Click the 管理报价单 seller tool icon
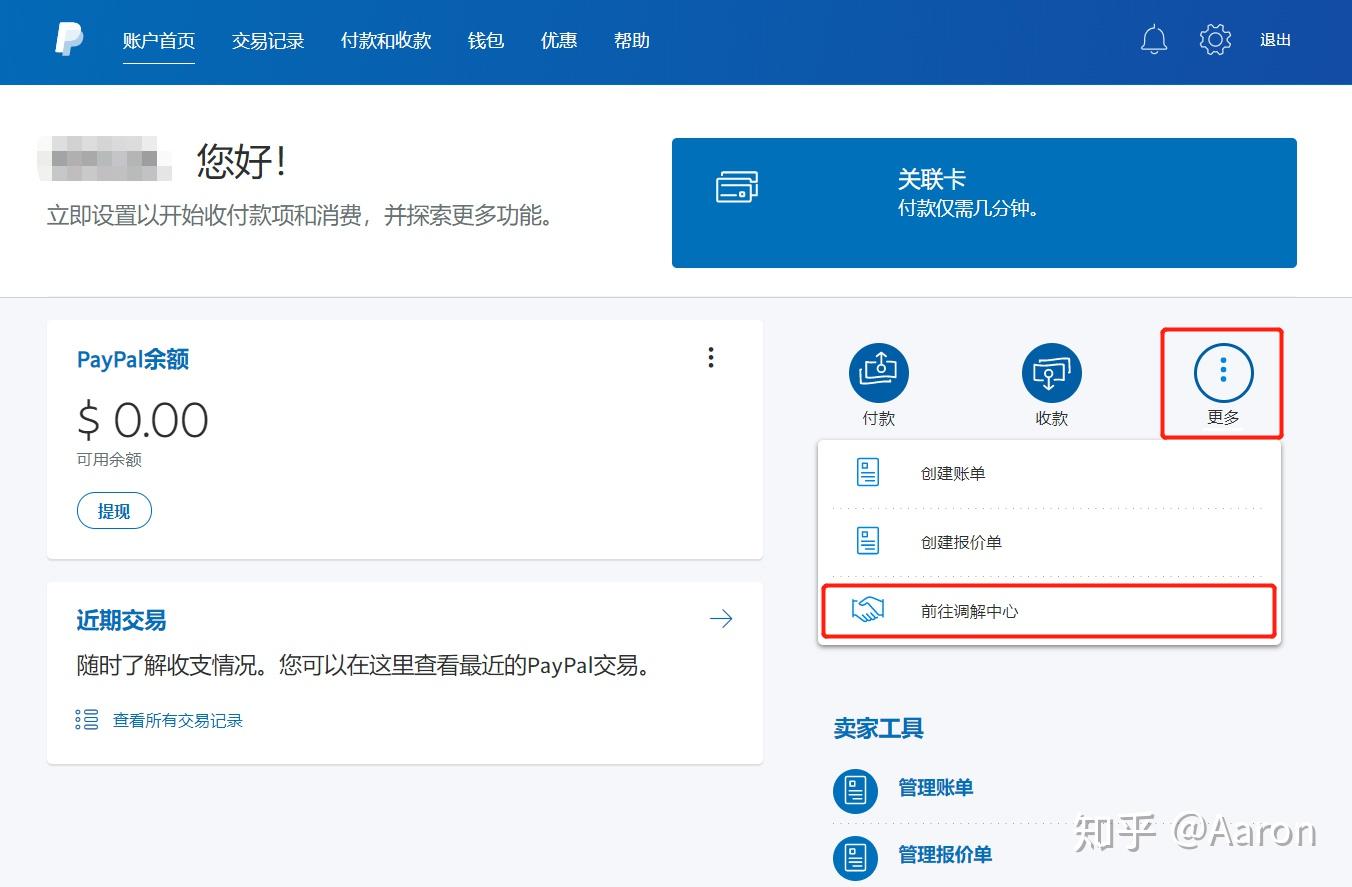 (855, 857)
